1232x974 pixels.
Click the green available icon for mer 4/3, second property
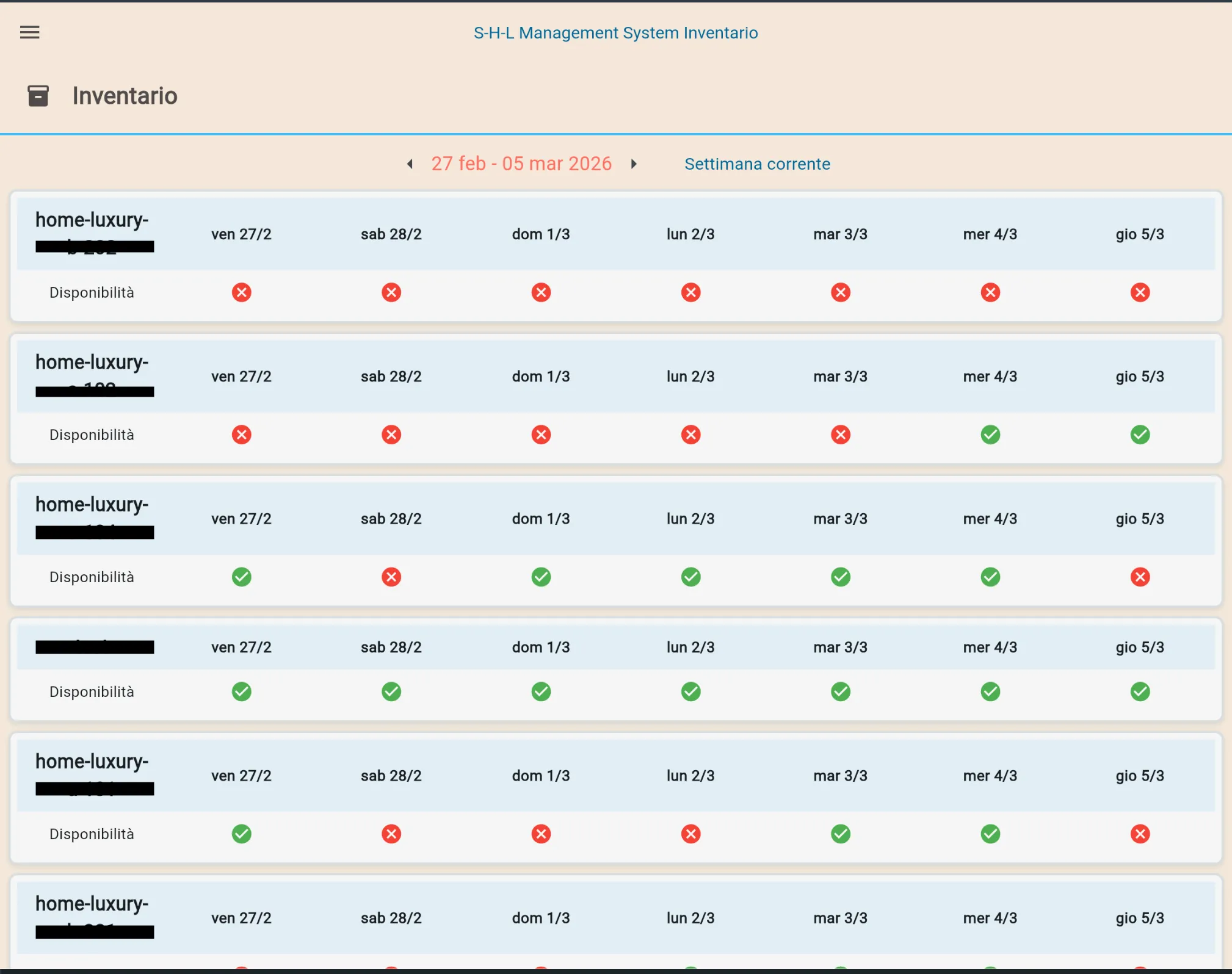[990, 434]
